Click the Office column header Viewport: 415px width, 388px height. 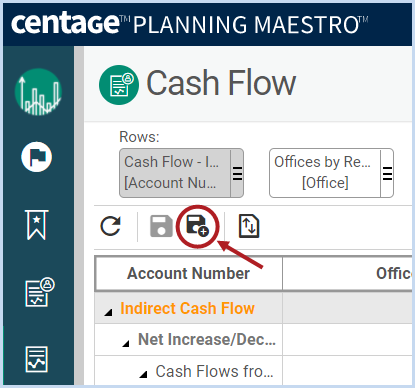(x=347, y=273)
